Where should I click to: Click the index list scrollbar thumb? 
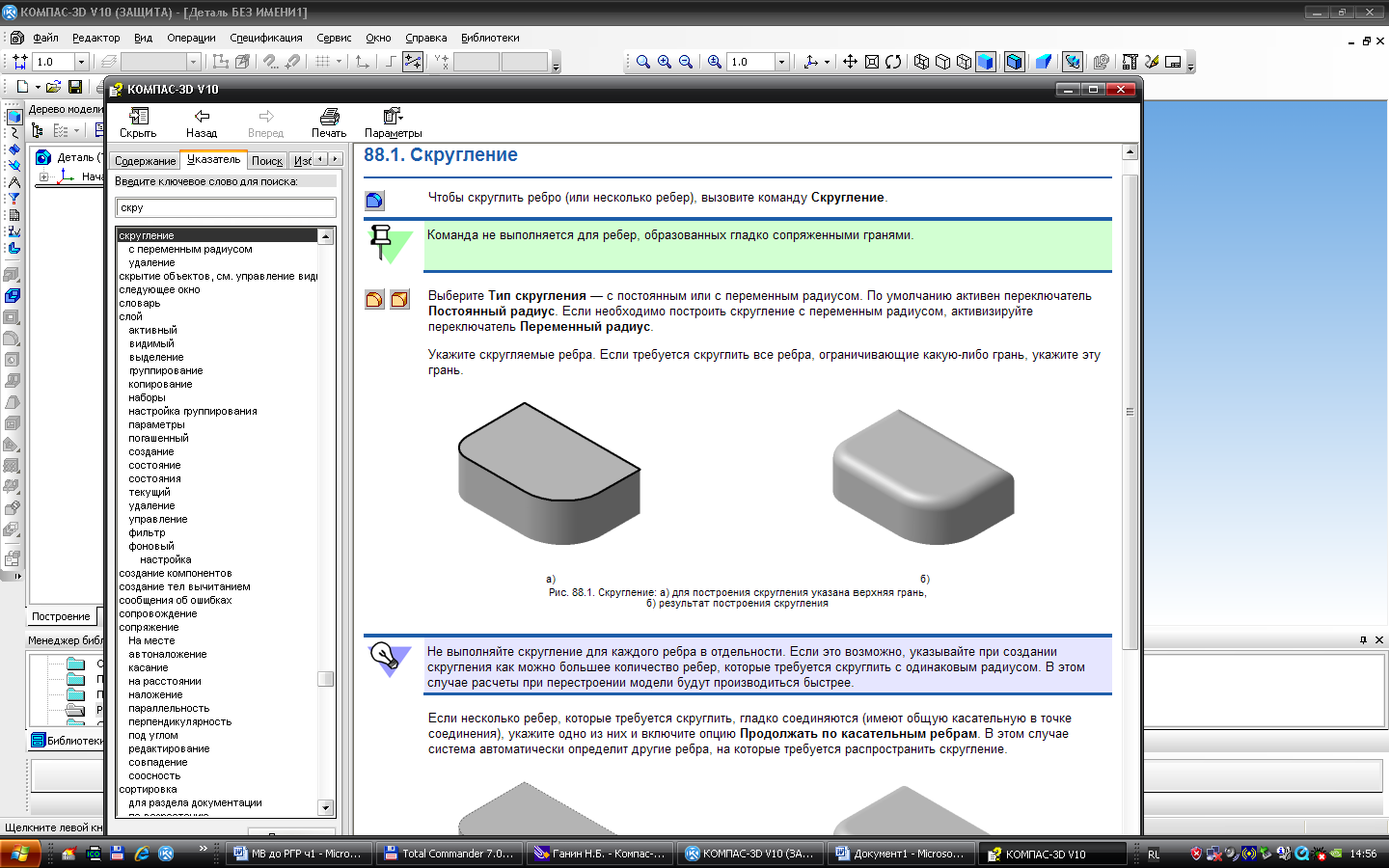[326, 679]
